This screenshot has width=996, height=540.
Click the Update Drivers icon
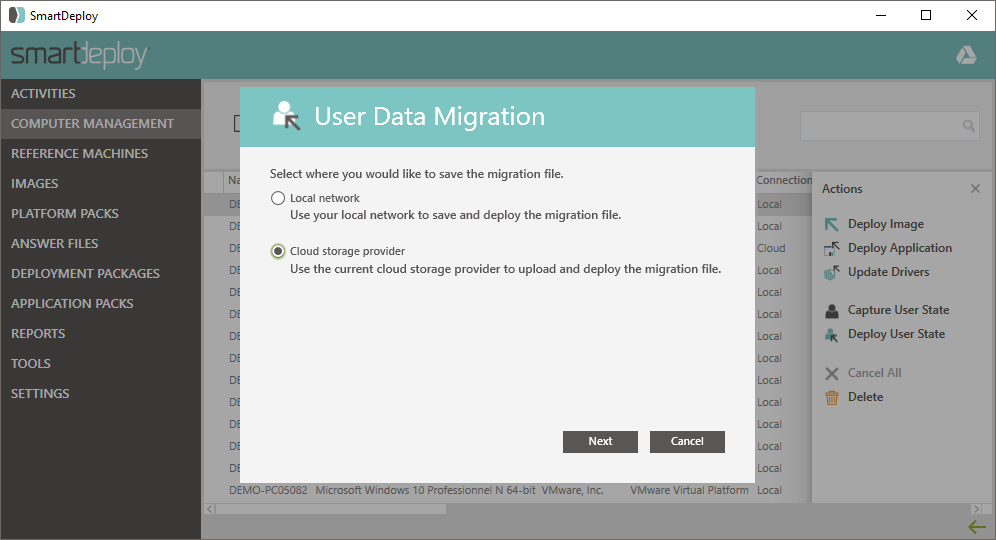(831, 273)
